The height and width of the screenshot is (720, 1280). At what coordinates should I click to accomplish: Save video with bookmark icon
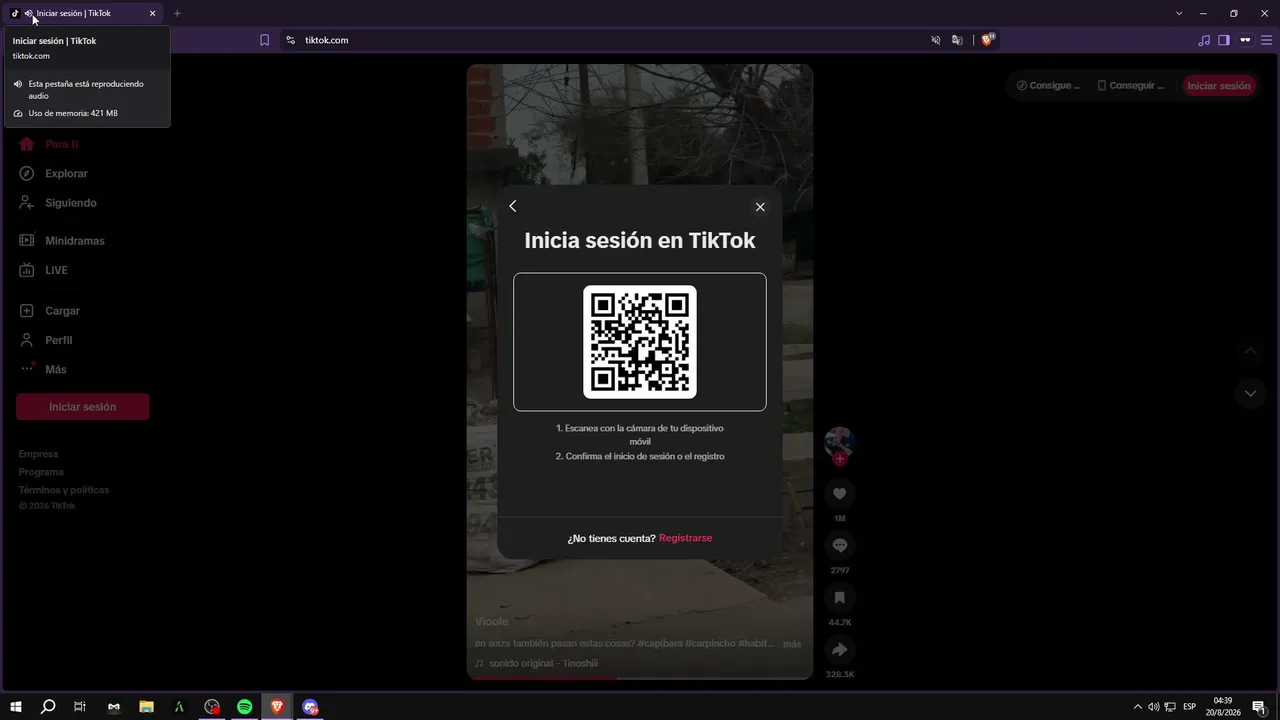click(839, 598)
